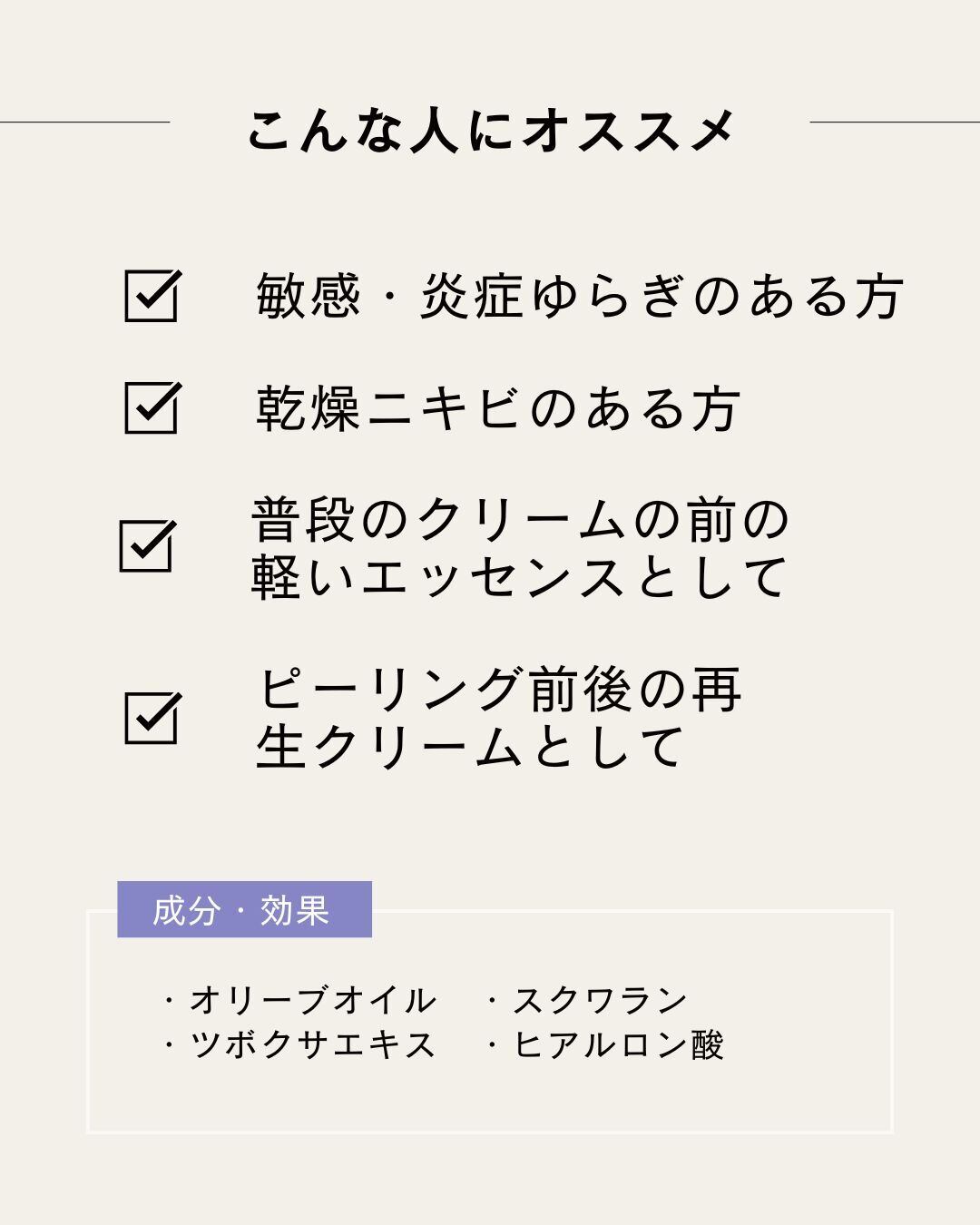Click the こんな人にオススメ heading

pyautogui.click(x=490, y=131)
